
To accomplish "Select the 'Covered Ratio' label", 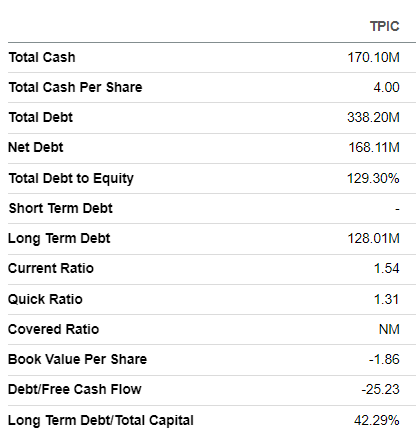I will 54,329.
